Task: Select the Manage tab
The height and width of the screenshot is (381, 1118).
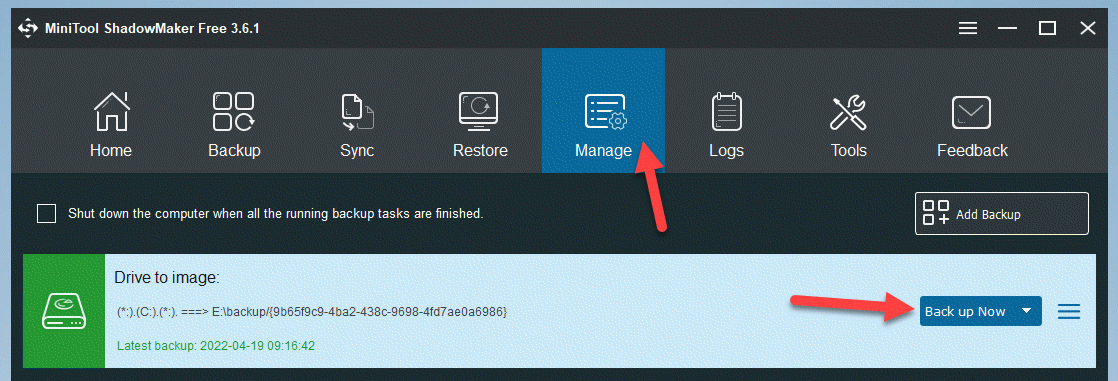Action: click(x=603, y=111)
